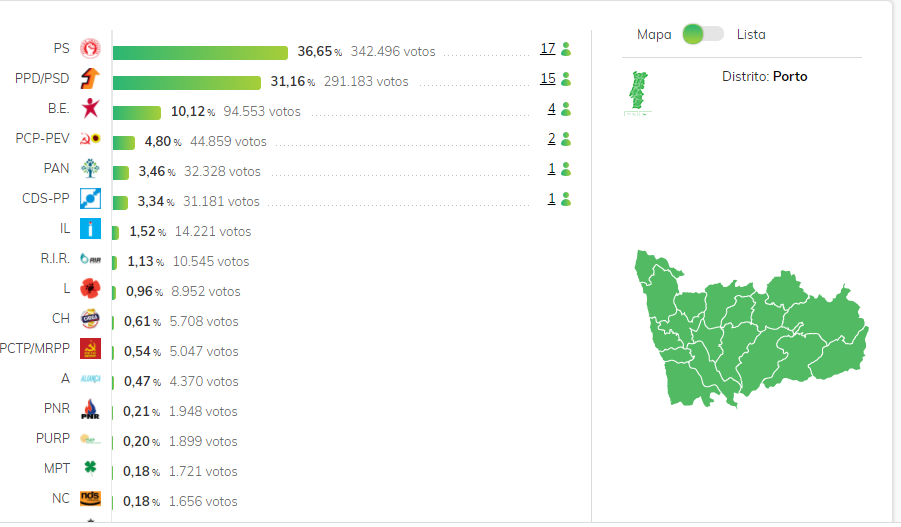Click the PS green vote percentage bar
The width and height of the screenshot is (901, 527).
coord(200,52)
